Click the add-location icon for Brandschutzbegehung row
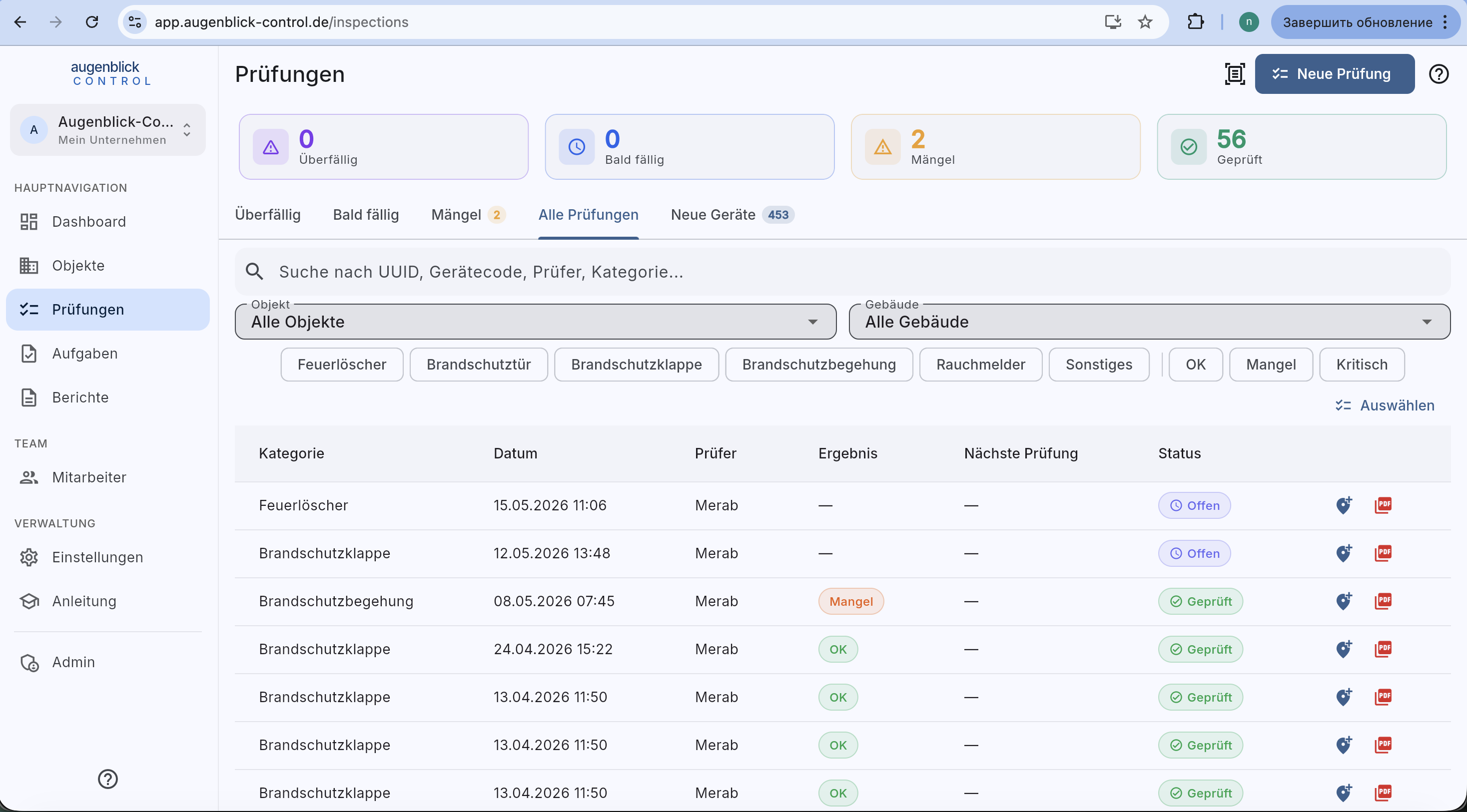1467x812 pixels. click(1344, 601)
